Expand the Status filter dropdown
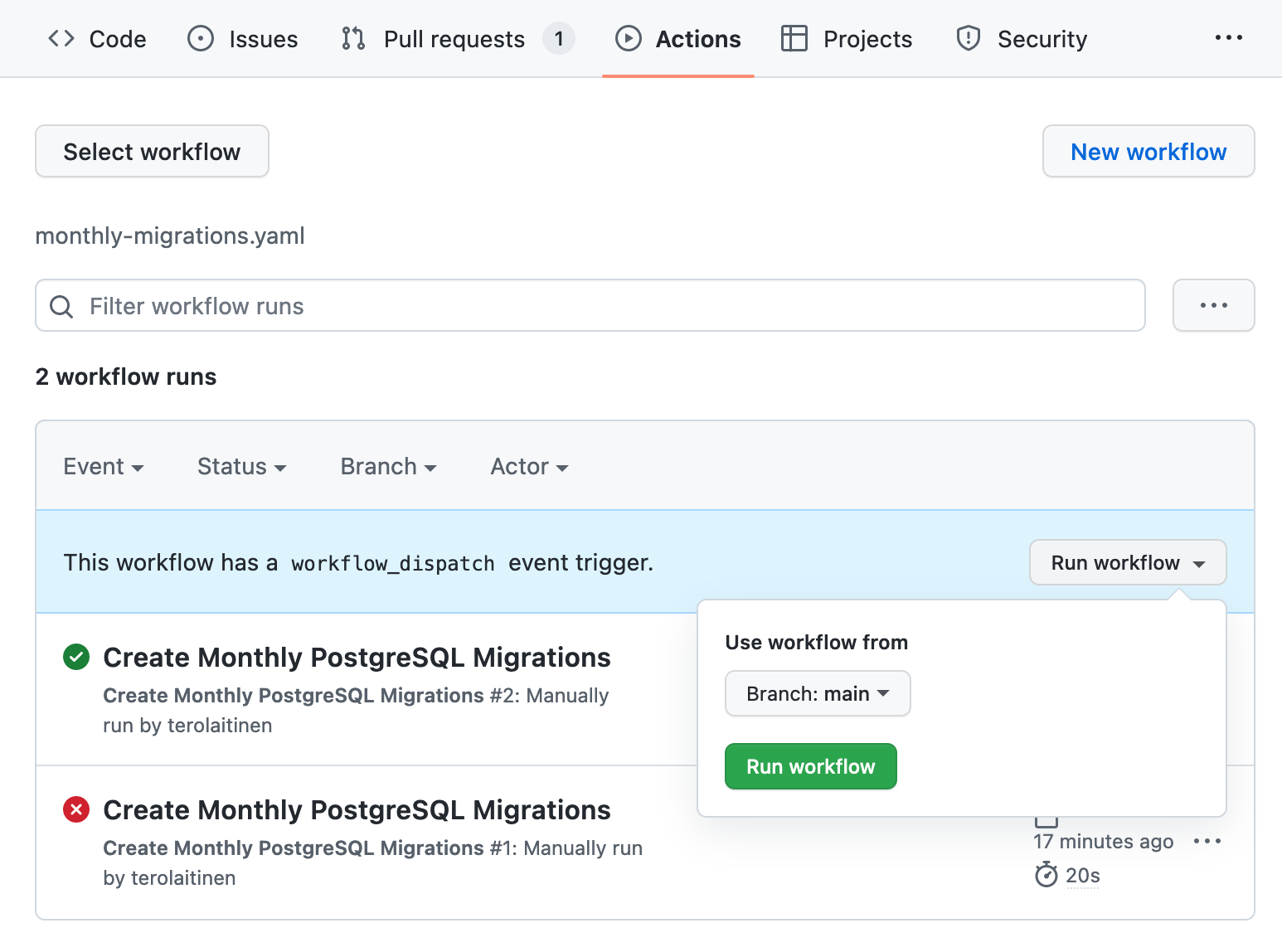The image size is (1282, 952). click(x=242, y=467)
